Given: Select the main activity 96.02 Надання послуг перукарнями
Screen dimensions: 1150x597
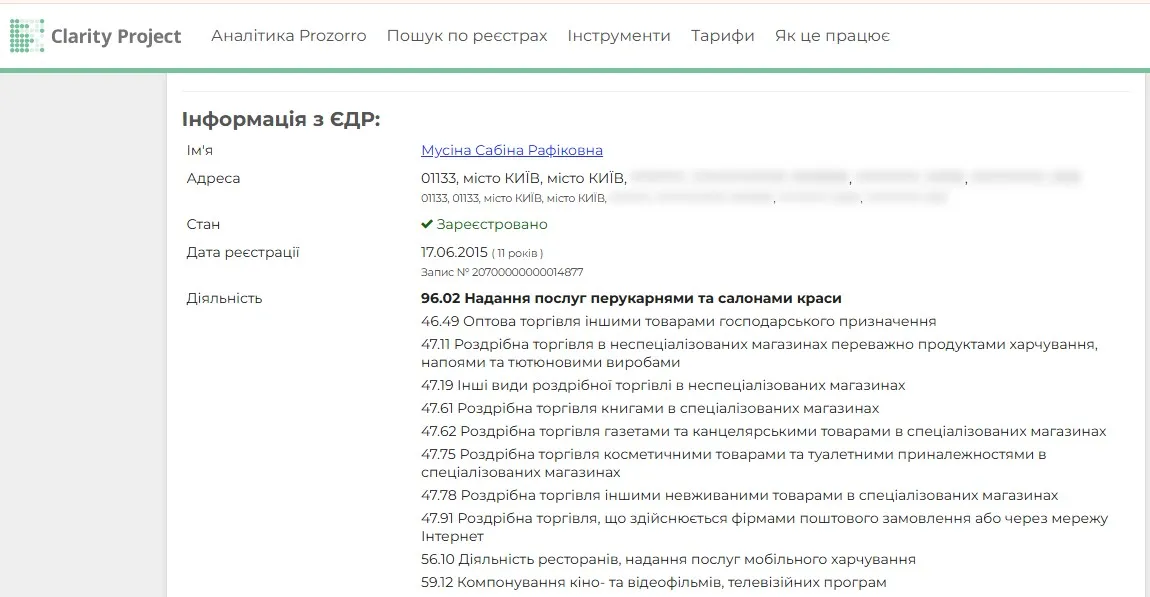Looking at the screenshot, I should click(631, 298).
